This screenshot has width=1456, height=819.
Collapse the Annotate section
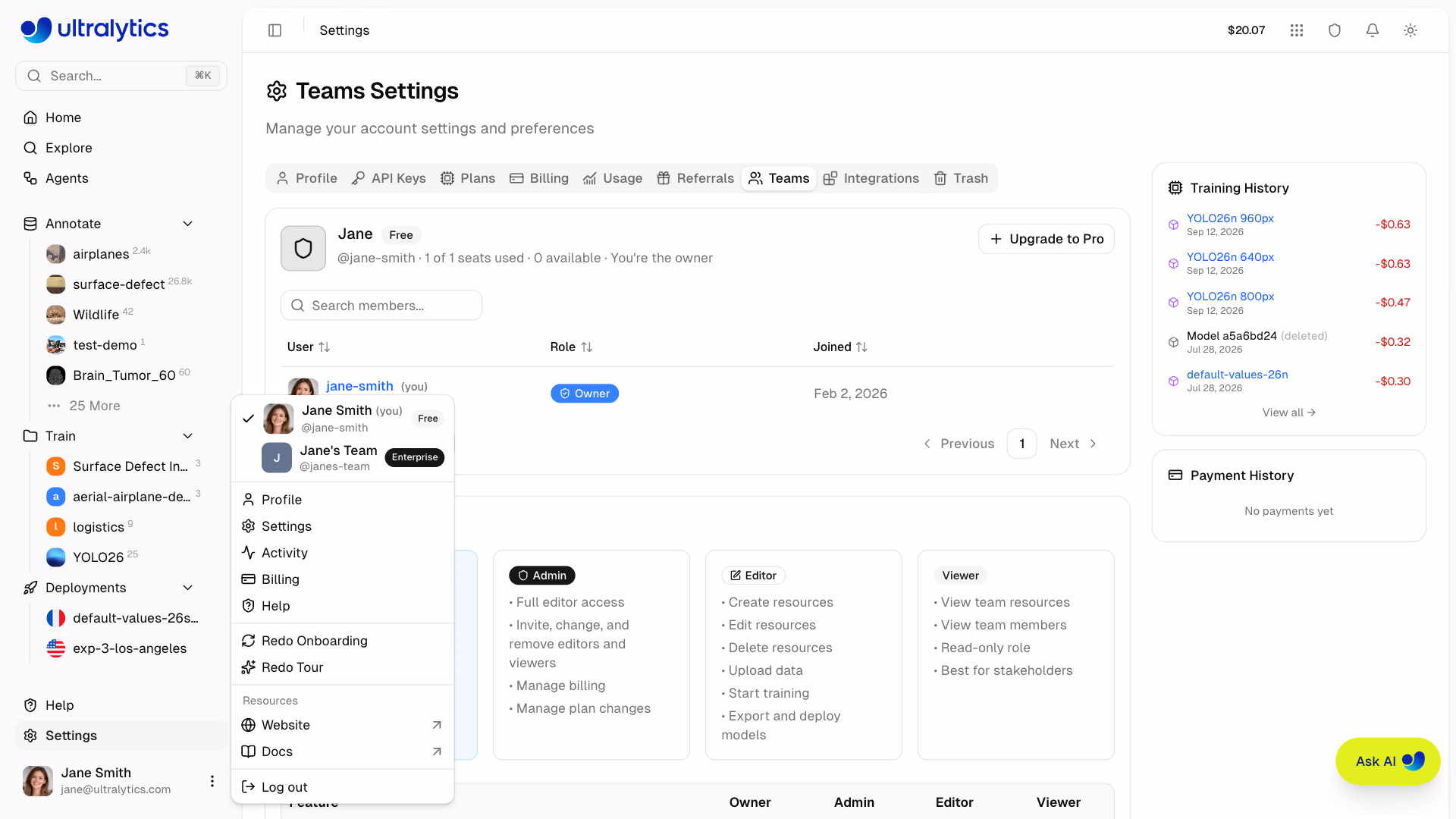(x=188, y=224)
